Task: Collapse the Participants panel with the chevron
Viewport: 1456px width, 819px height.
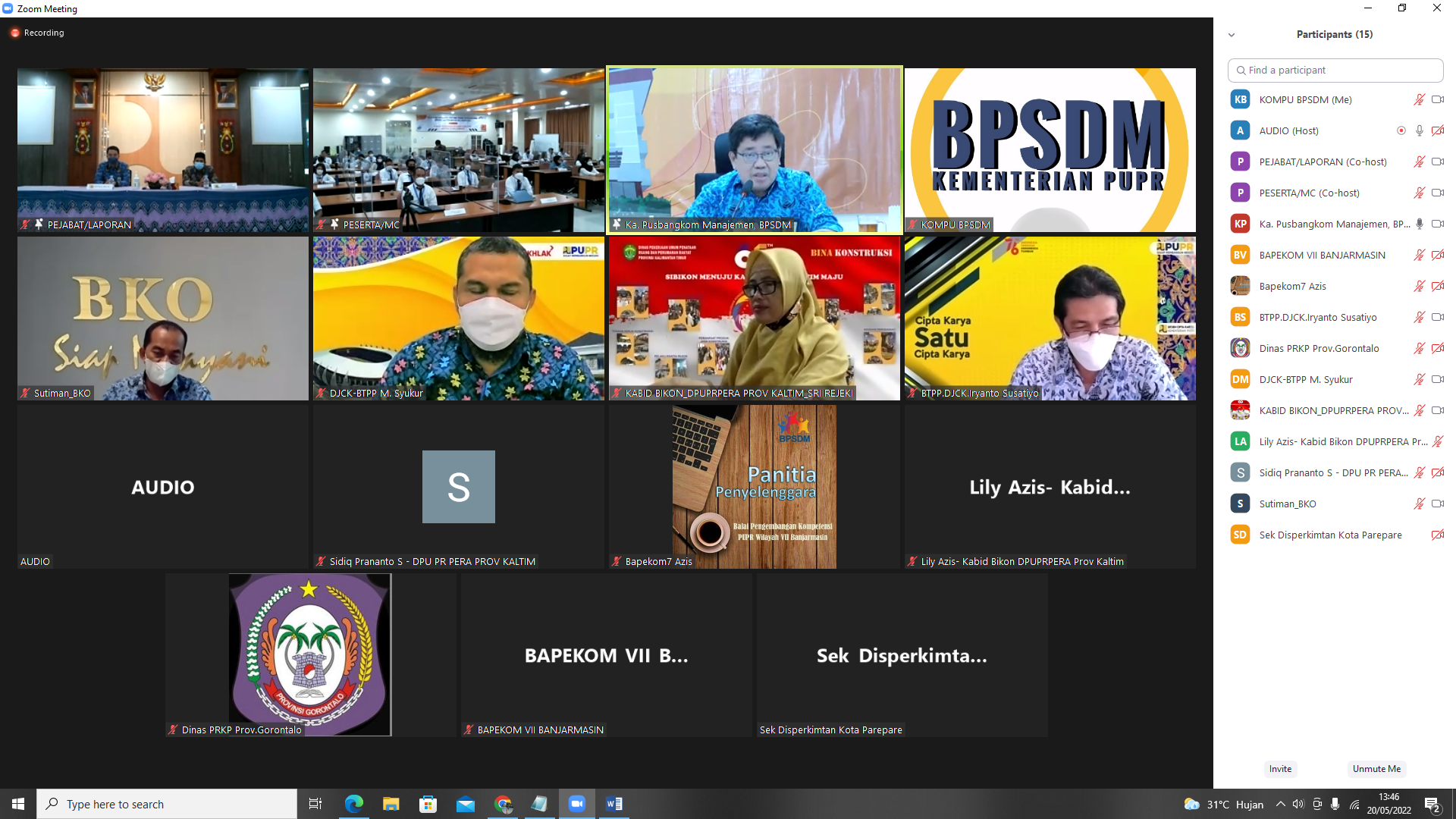Action: tap(1231, 34)
